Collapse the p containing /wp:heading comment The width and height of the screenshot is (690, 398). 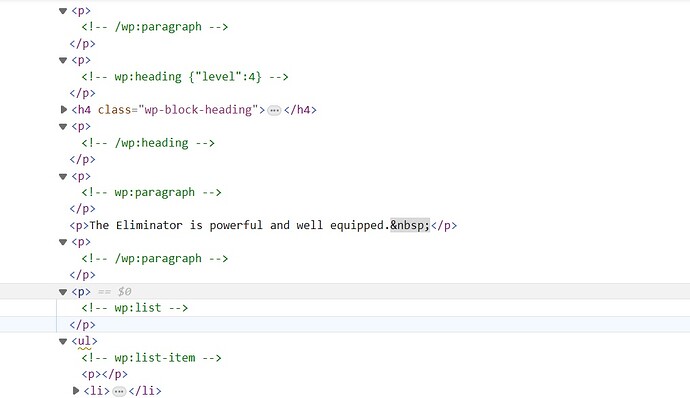(x=63, y=127)
